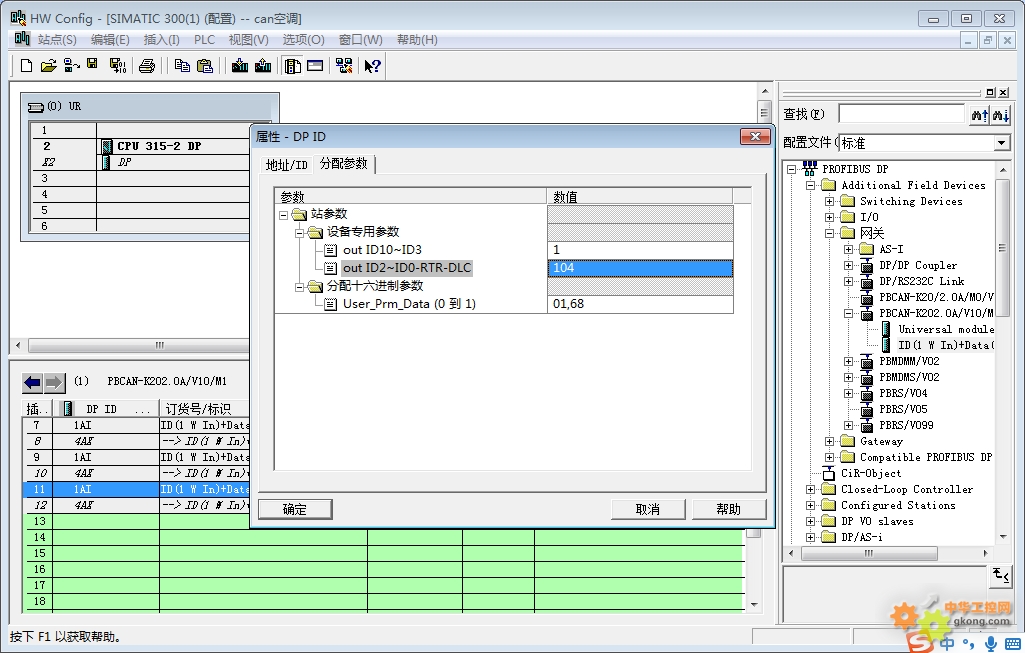The image size is (1025, 653).
Task: Collapse the 站参数 tree node
Action: (x=283, y=214)
